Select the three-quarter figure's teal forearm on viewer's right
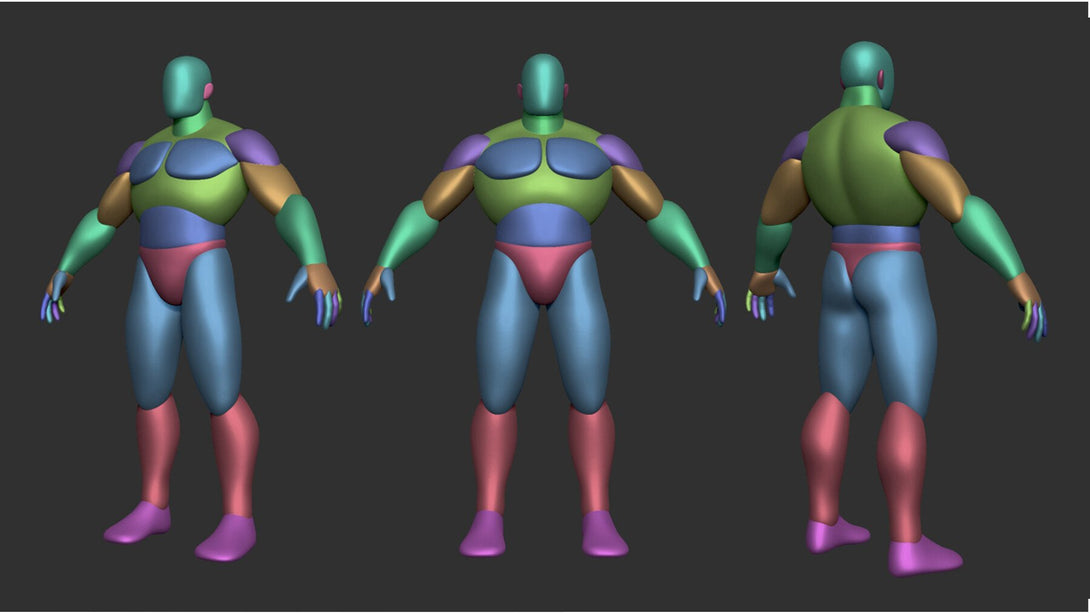The image size is (1090, 613). (301, 228)
